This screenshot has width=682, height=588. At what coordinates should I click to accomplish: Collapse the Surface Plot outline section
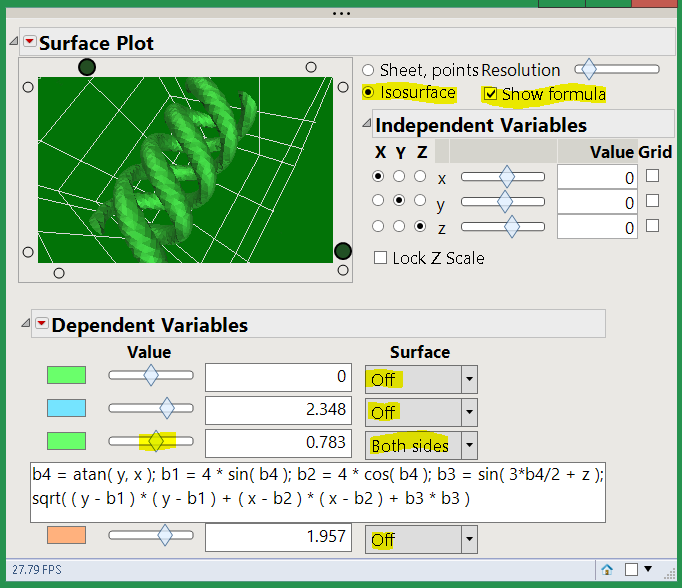pyautogui.click(x=14, y=41)
